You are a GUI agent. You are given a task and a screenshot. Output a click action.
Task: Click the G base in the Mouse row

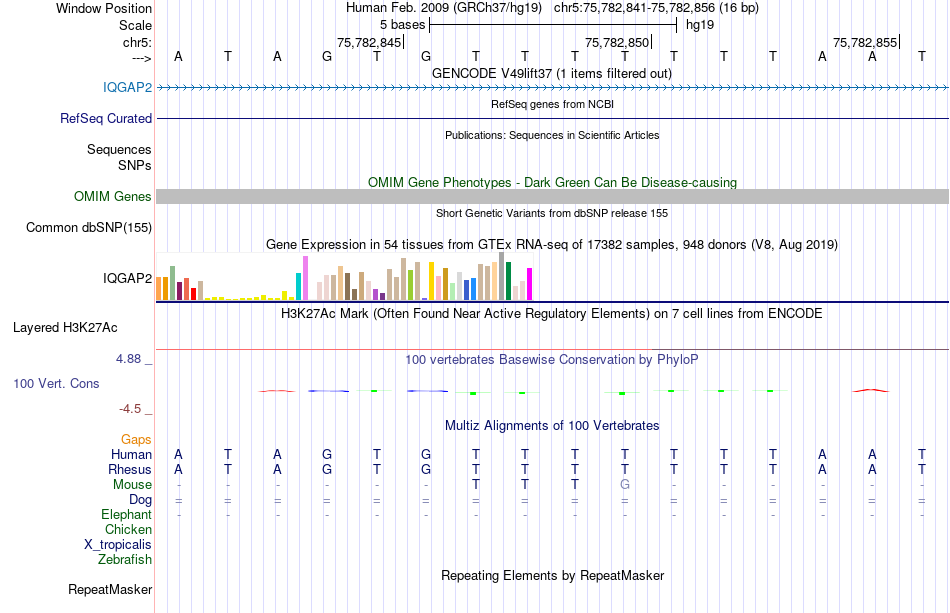(x=625, y=485)
